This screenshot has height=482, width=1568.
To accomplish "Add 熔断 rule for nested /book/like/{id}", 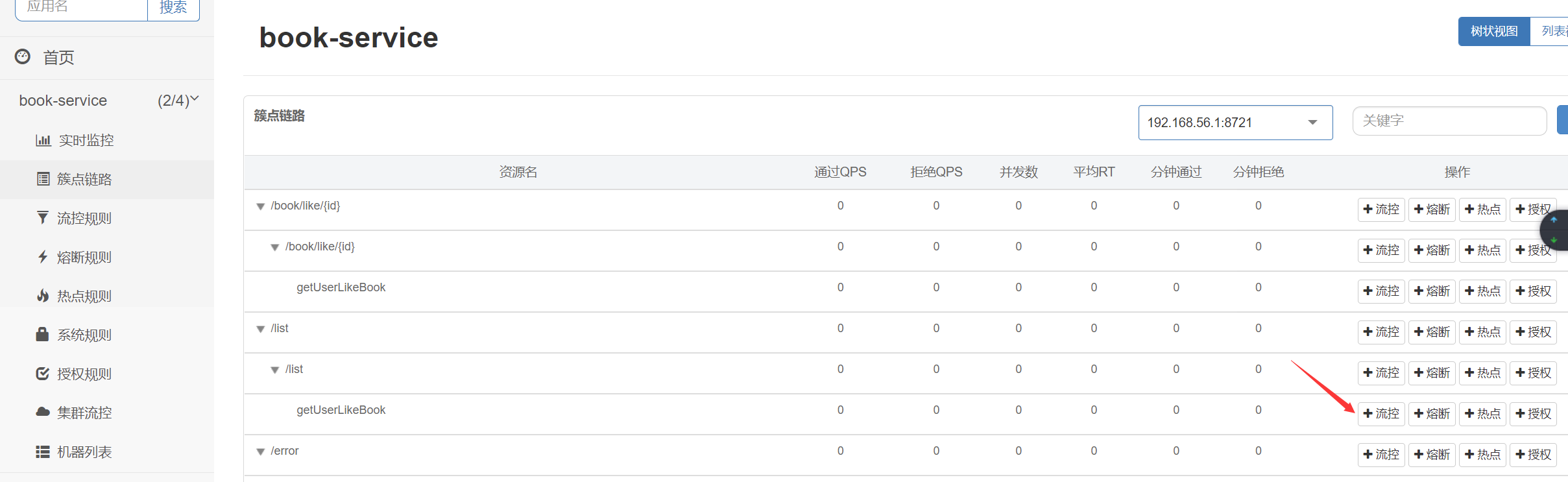I will click(x=1432, y=250).
